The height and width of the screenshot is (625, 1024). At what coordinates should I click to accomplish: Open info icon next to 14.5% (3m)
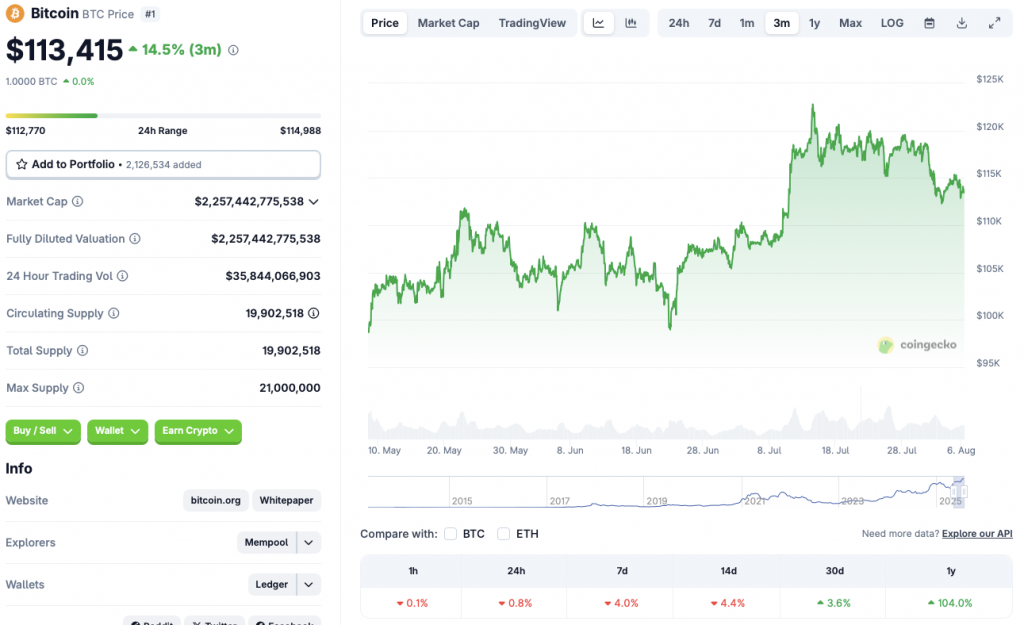(233, 50)
